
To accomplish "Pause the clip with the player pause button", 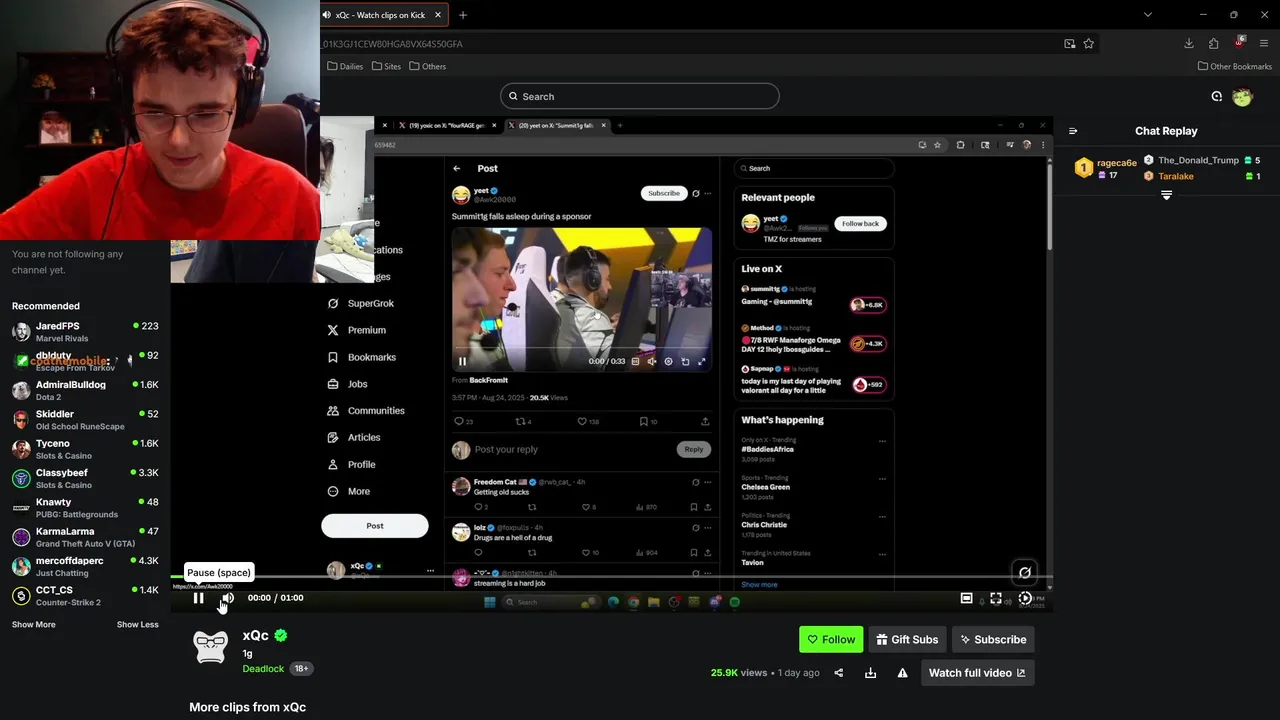I will [x=198, y=598].
